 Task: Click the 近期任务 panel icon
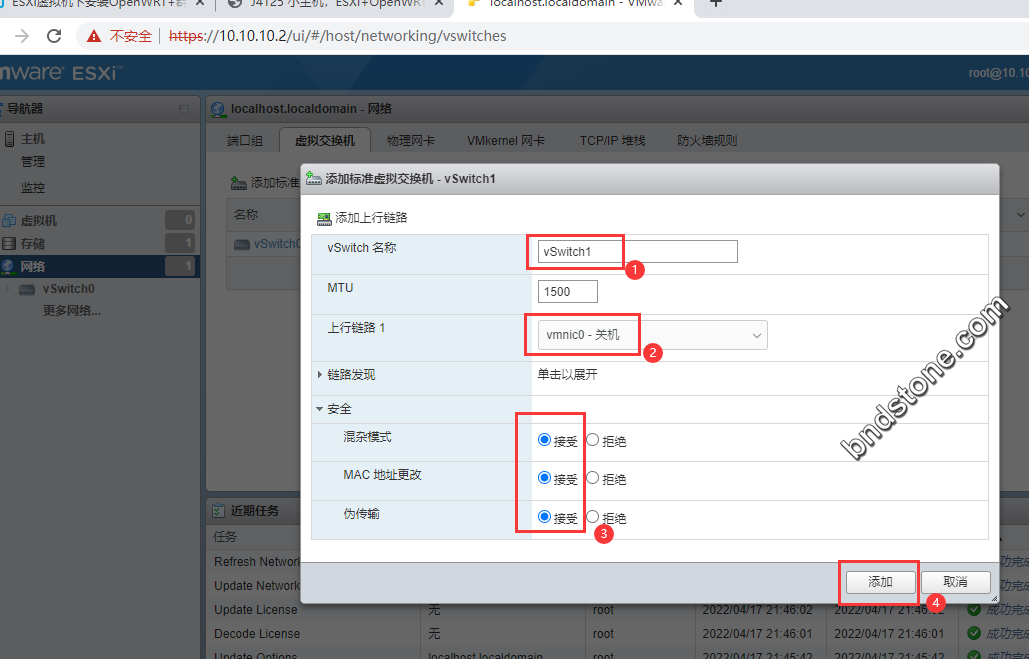[x=218, y=510]
